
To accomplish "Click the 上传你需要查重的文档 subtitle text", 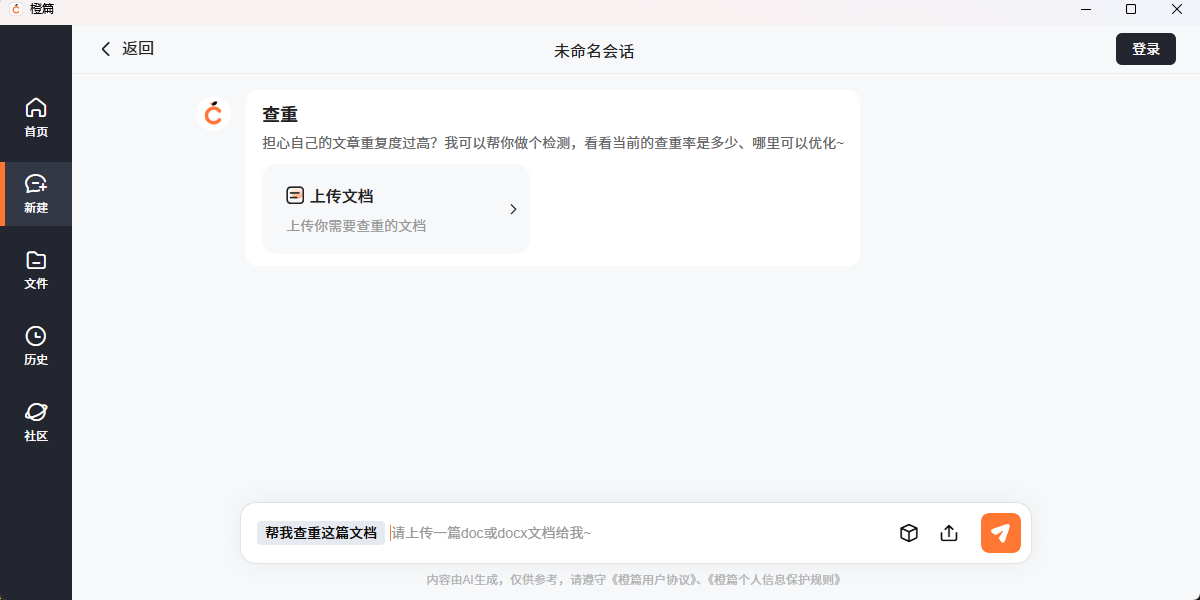I will click(x=356, y=226).
